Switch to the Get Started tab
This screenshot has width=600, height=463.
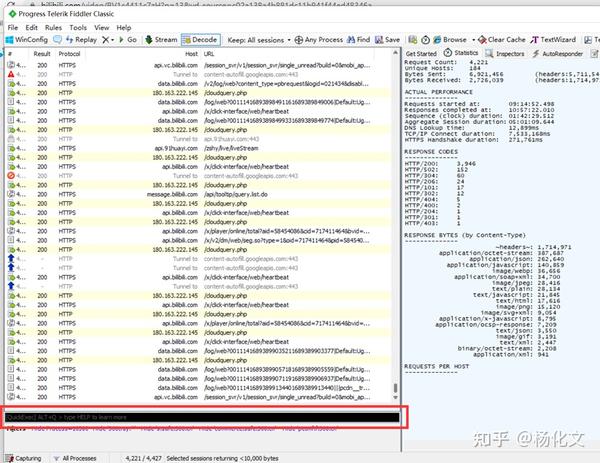(421, 54)
